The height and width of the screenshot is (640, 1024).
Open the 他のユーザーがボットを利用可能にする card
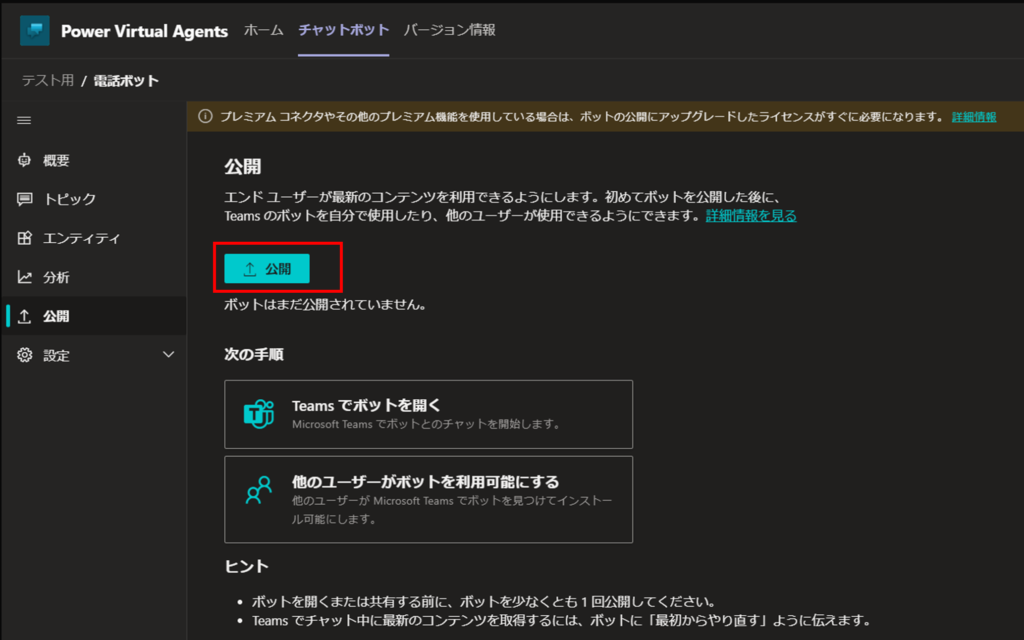(x=428, y=500)
